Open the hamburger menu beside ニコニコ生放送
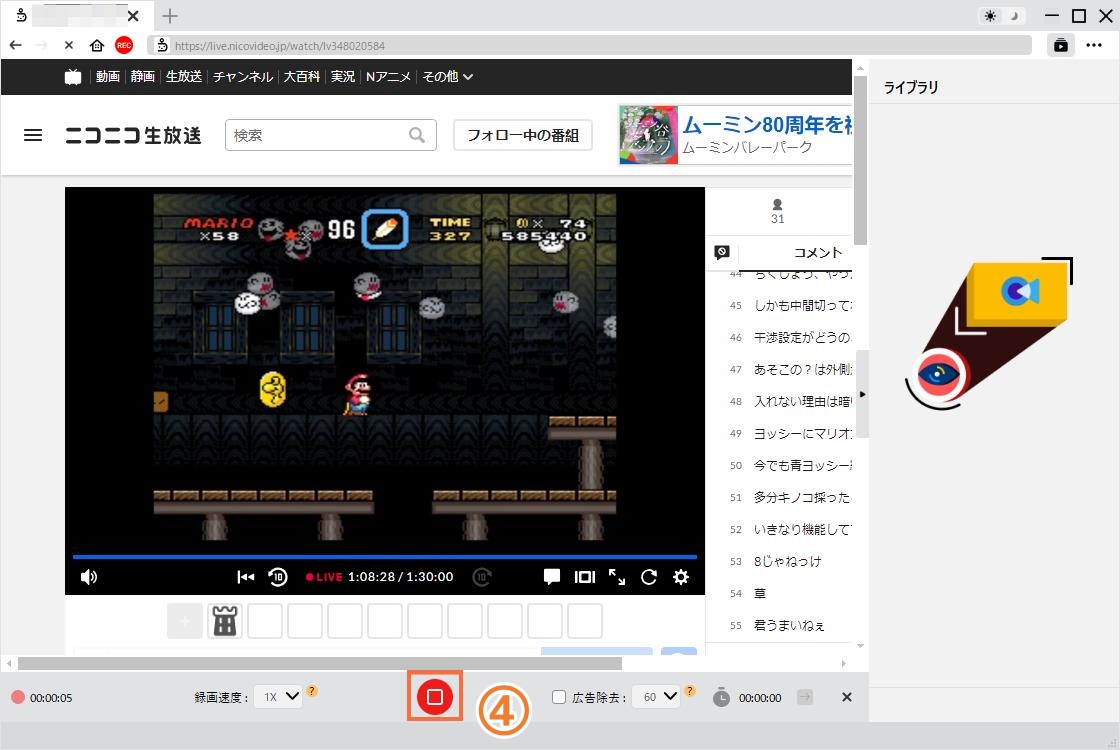This screenshot has width=1120, height=750. (x=33, y=135)
